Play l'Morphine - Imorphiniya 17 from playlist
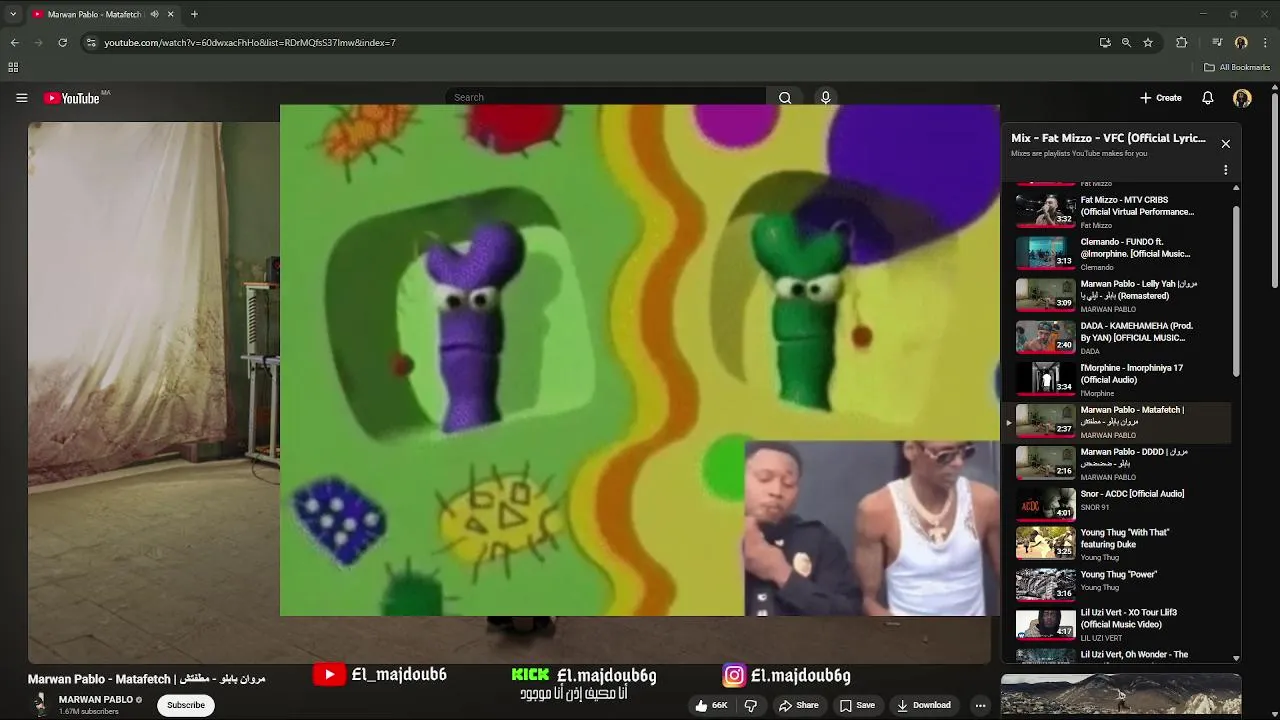This screenshot has height=720, width=1280. pyautogui.click(x=1118, y=379)
